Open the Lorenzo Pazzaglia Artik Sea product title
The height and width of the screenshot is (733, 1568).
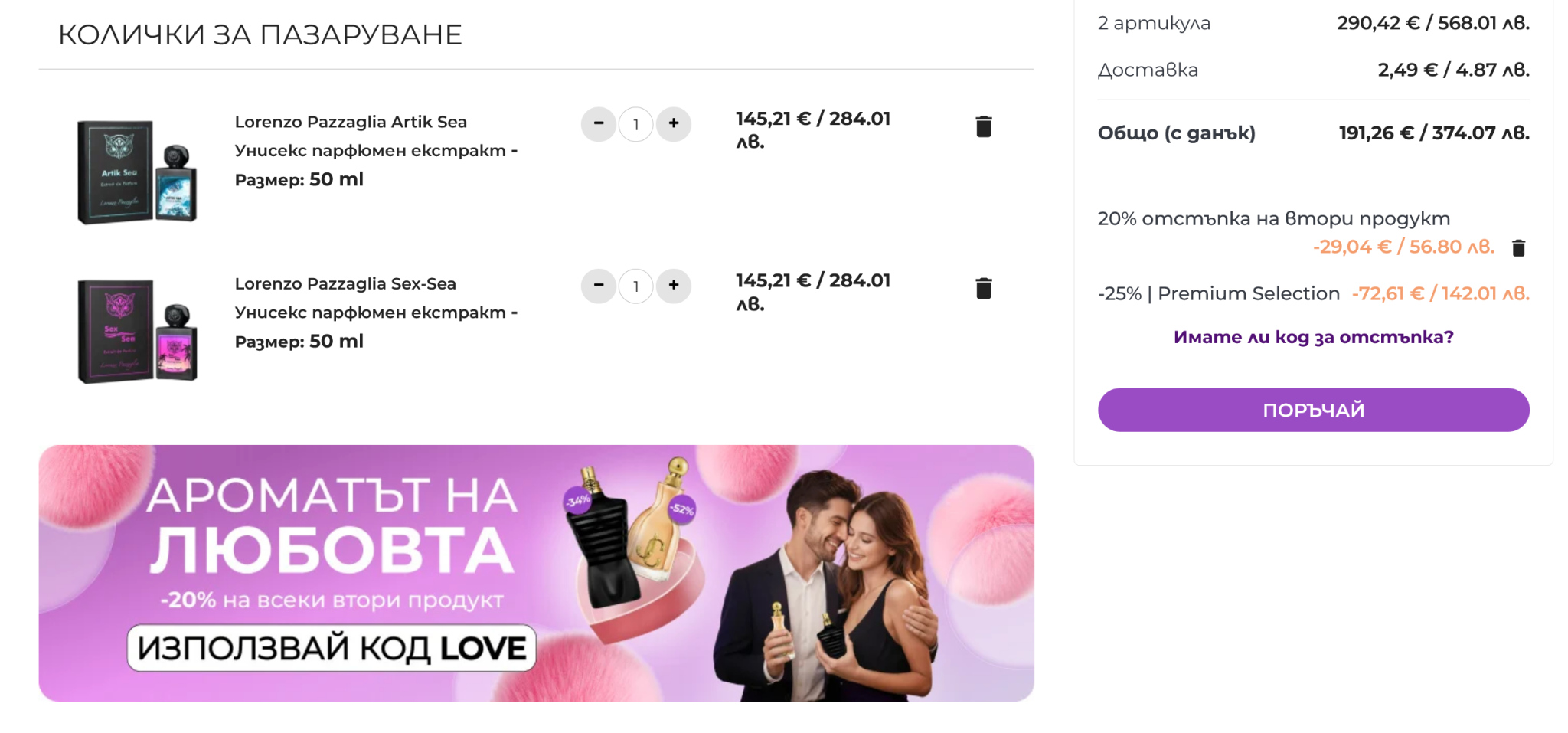tap(351, 122)
